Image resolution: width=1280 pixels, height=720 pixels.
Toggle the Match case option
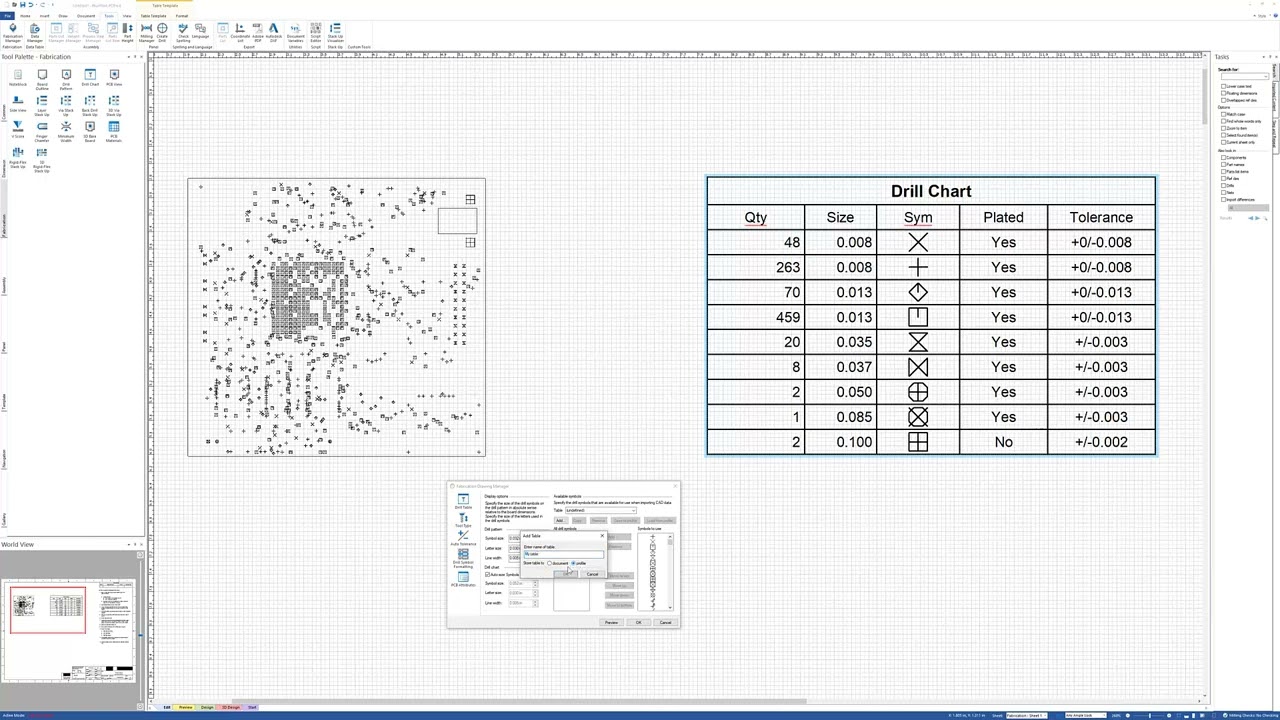pyautogui.click(x=1223, y=114)
